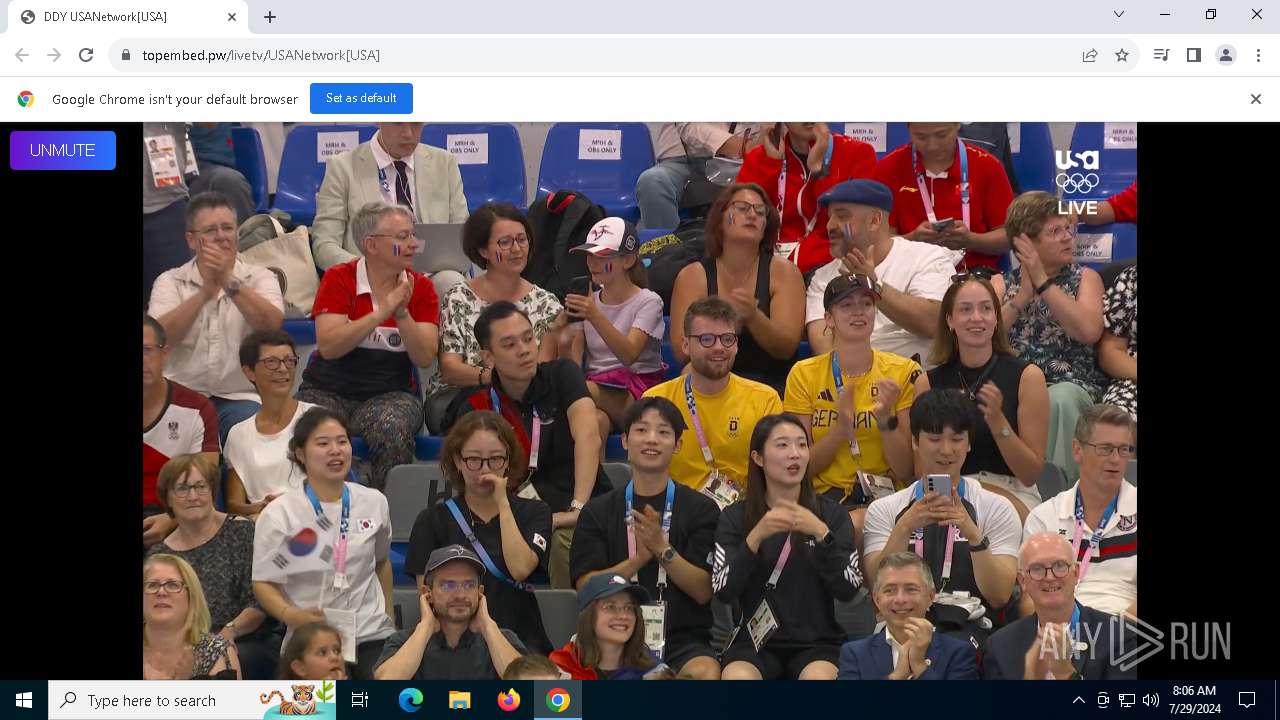Share this page icon
The width and height of the screenshot is (1280, 720).
point(1090,55)
